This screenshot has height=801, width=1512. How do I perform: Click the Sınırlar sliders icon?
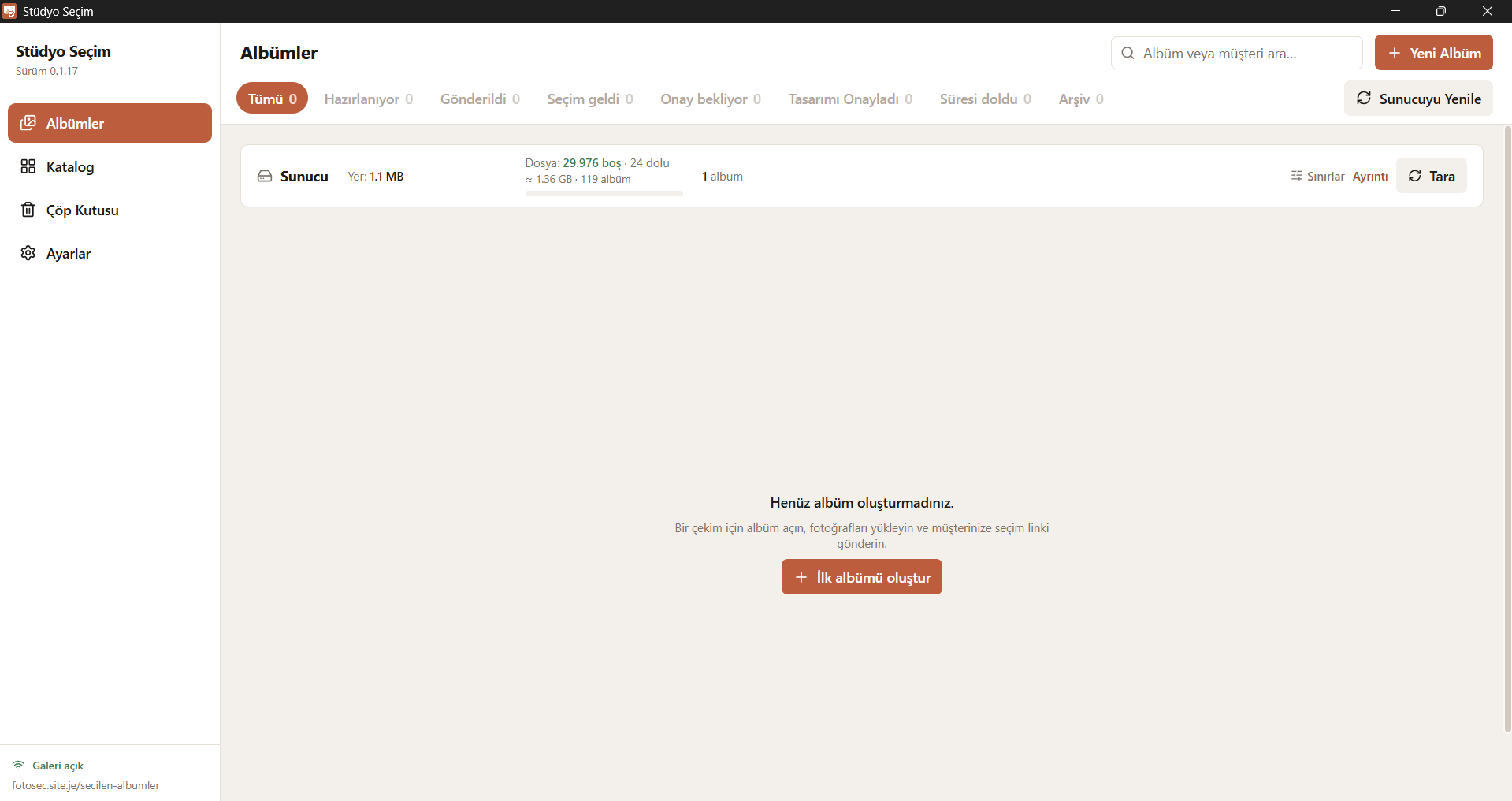pos(1297,176)
